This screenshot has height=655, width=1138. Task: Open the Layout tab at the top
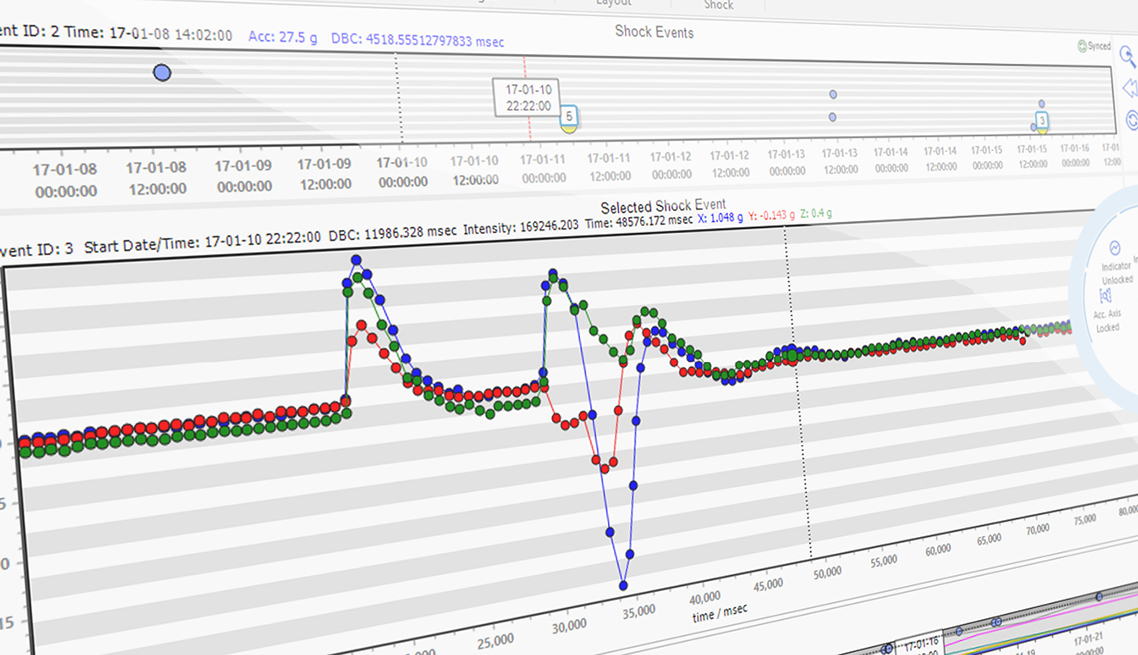point(613,3)
